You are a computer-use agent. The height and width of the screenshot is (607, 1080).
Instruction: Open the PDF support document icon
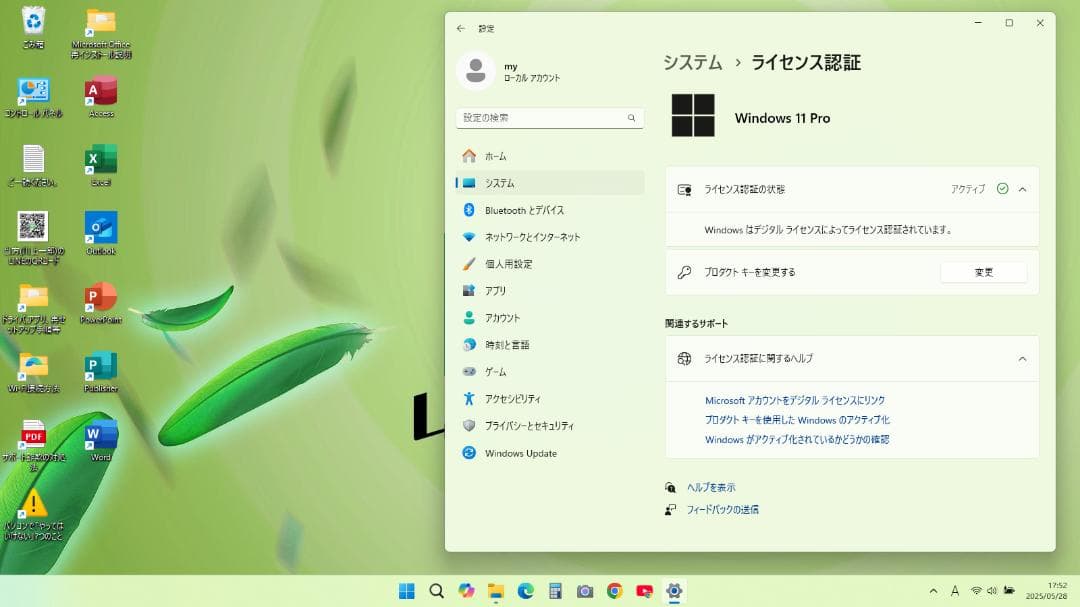[33, 444]
